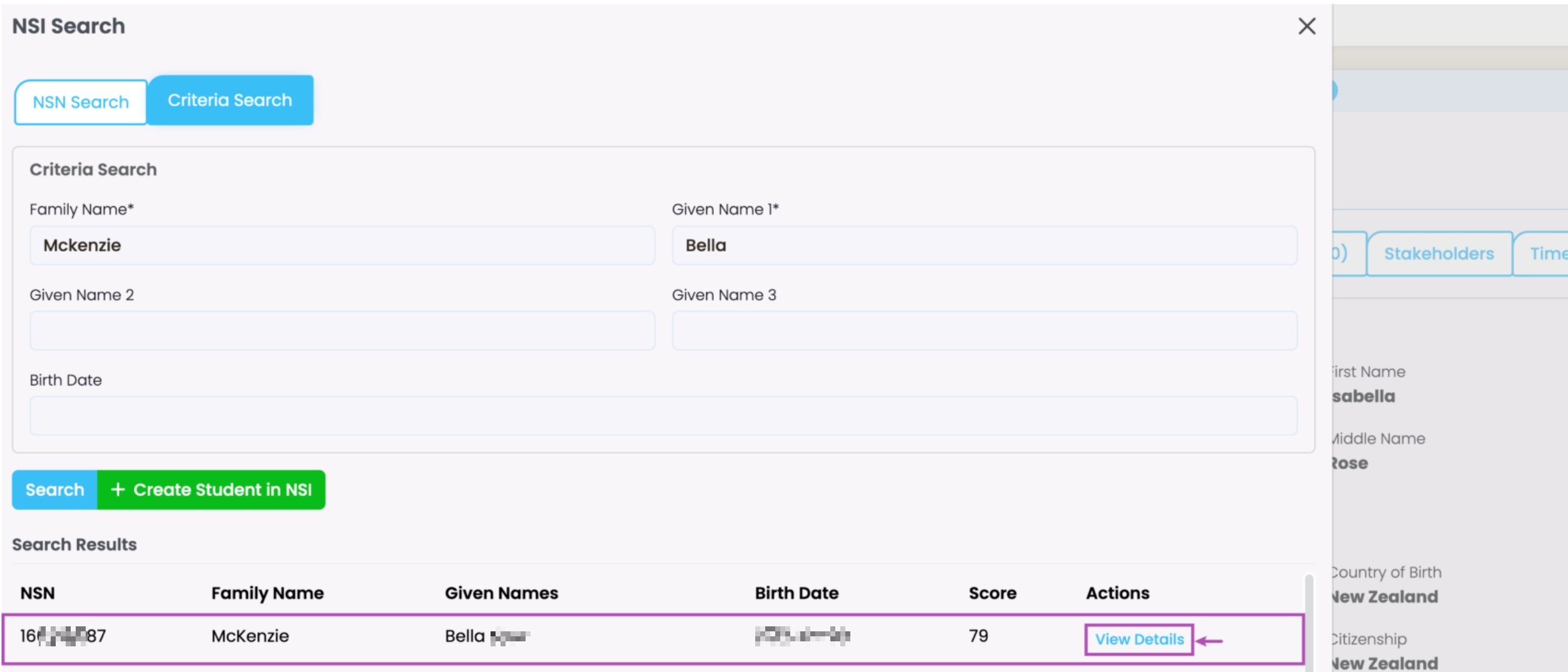Click into the empty Given Name 2 field
The height and width of the screenshot is (672, 1568).
click(342, 330)
